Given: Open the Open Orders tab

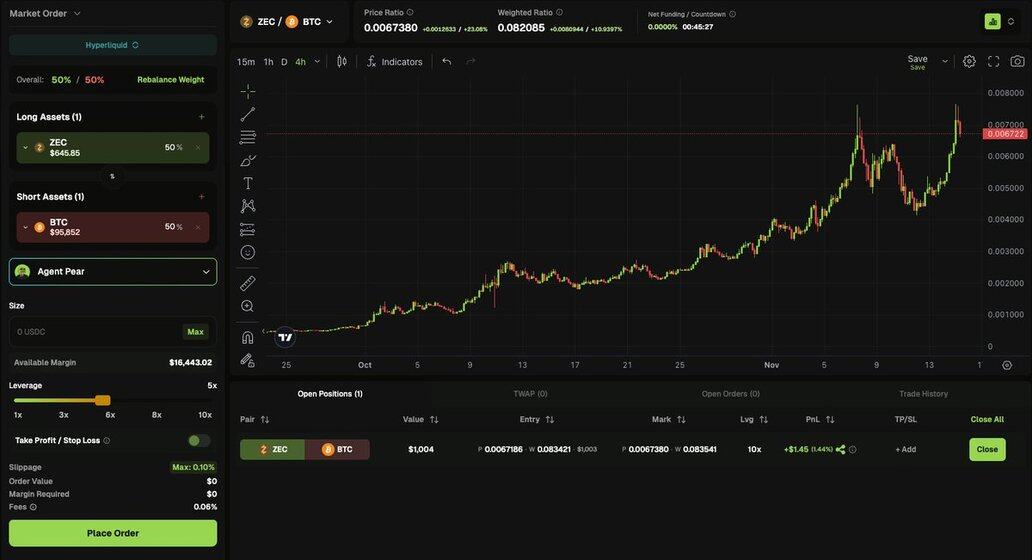Looking at the screenshot, I should [x=730, y=394].
